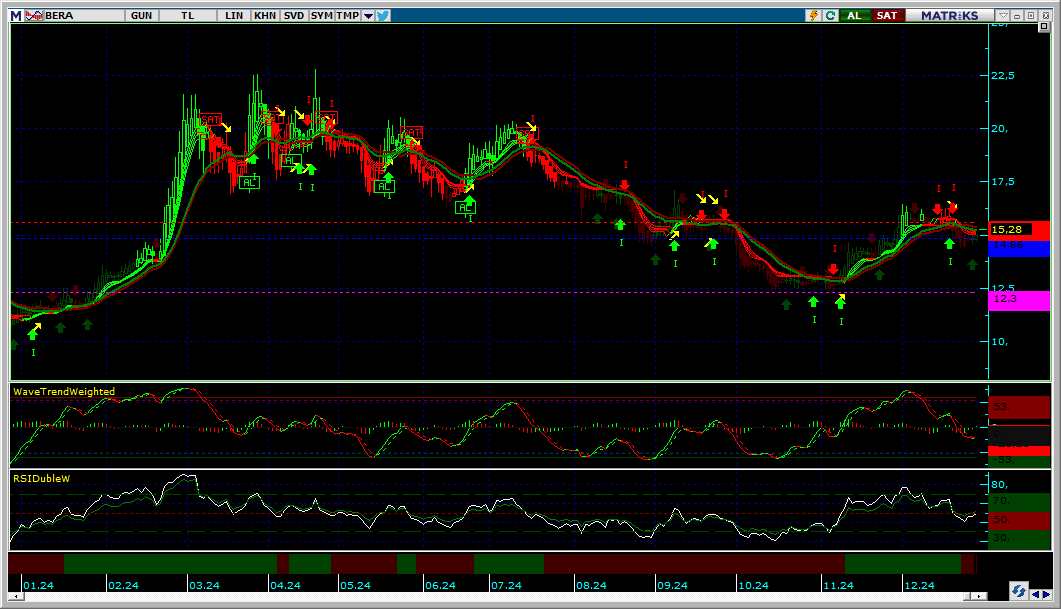Open the TMP template option
Image resolution: width=1061 pixels, height=609 pixels.
(348, 16)
